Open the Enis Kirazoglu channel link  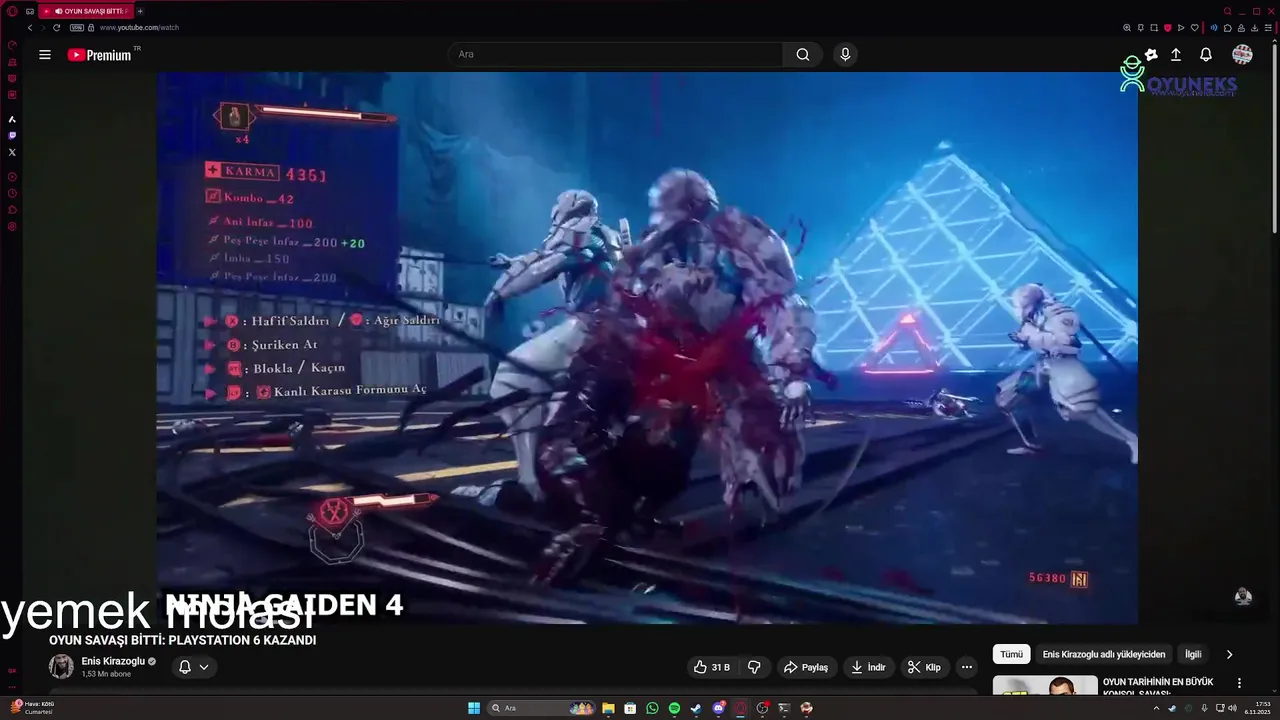tap(113, 662)
